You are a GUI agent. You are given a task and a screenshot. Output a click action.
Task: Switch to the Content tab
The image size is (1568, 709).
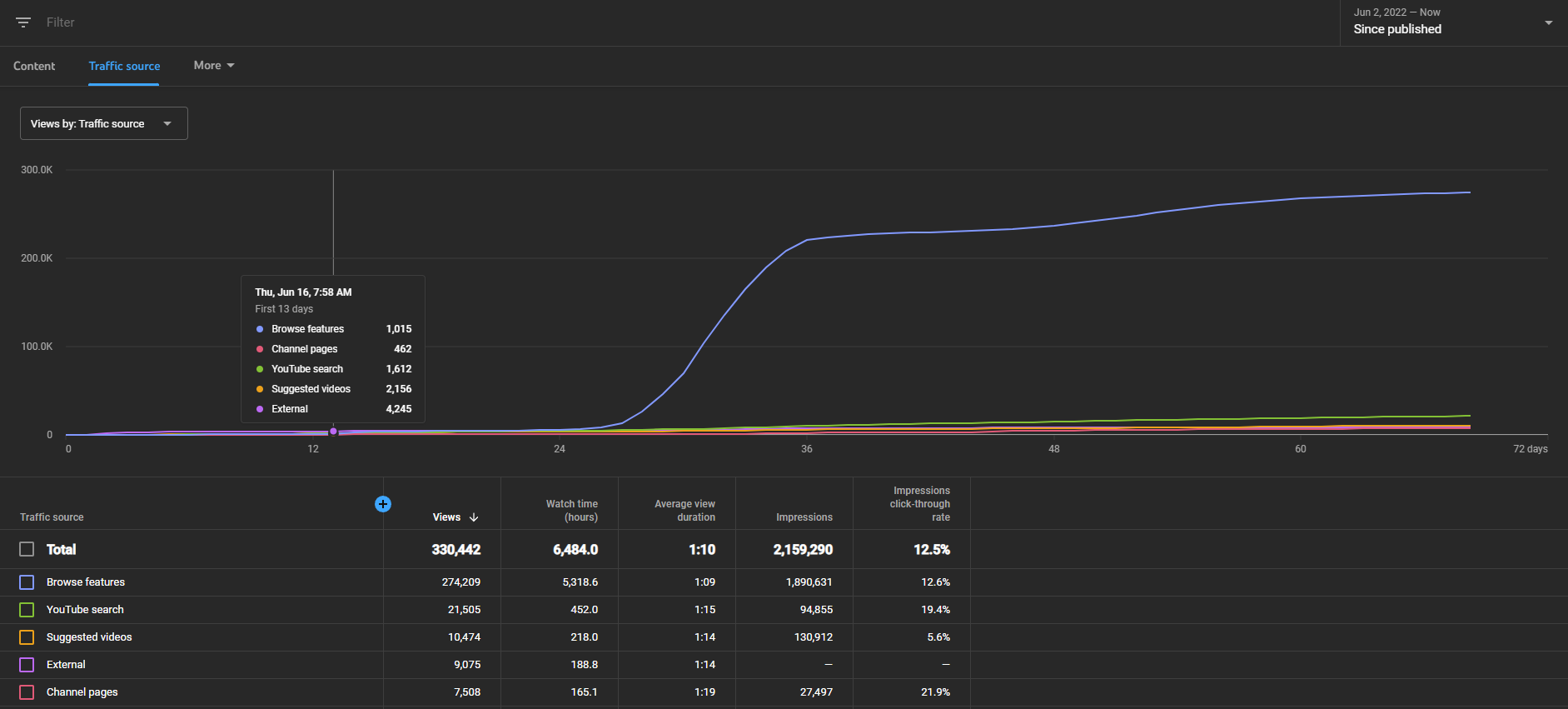coord(34,66)
